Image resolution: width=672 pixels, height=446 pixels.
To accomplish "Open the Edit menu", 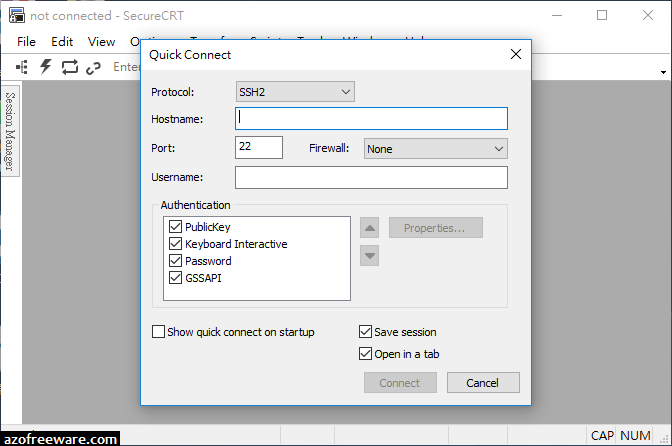I will tap(62, 42).
